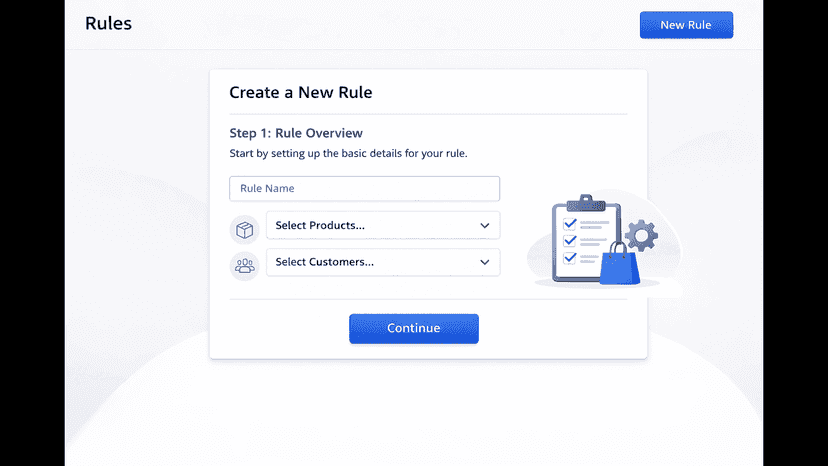The image size is (828, 466).
Task: Tick the first checkbox on the clipboard
Action: tap(570, 224)
